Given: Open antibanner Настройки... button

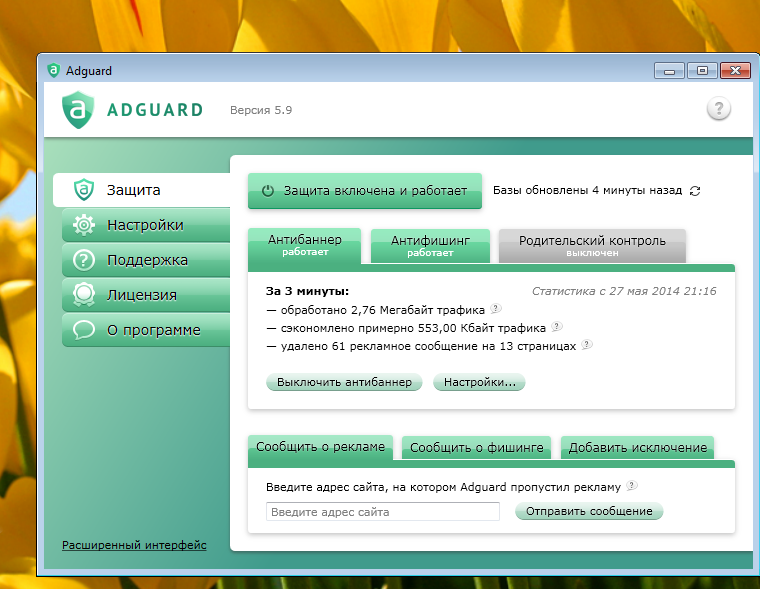Looking at the screenshot, I should pyautogui.click(x=479, y=382).
